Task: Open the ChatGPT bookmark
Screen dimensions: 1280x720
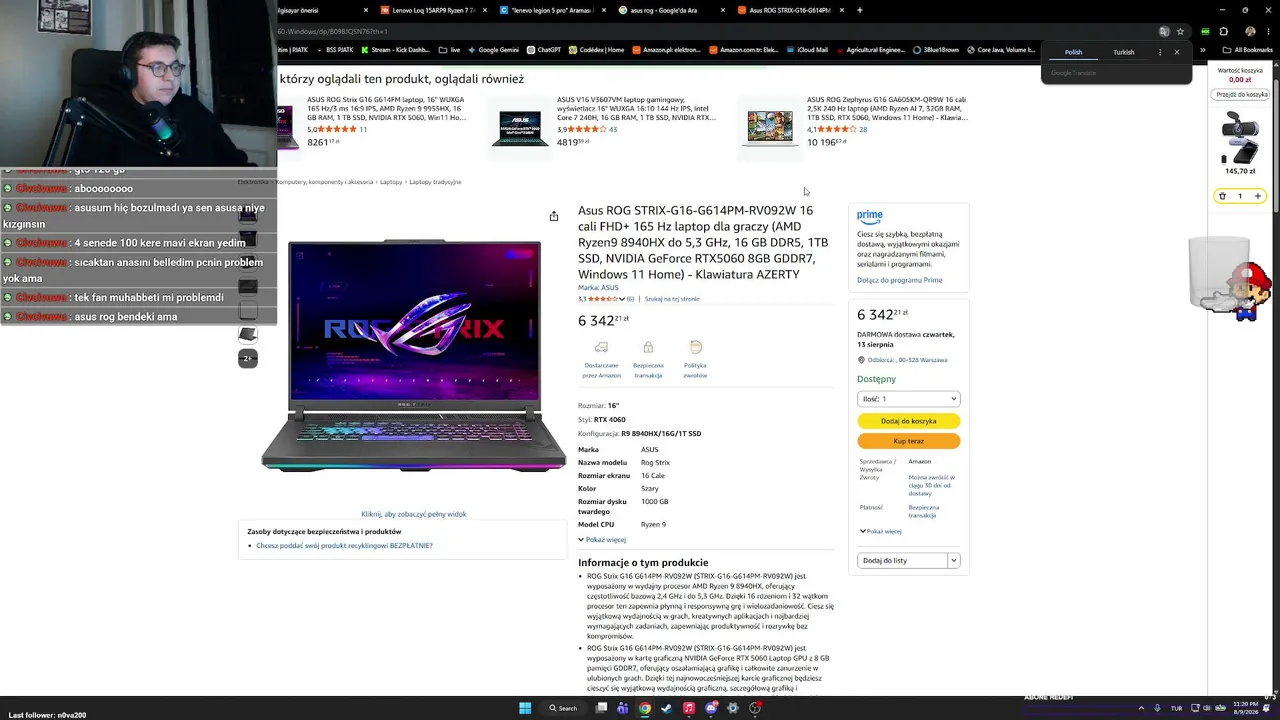Action: [x=544, y=50]
